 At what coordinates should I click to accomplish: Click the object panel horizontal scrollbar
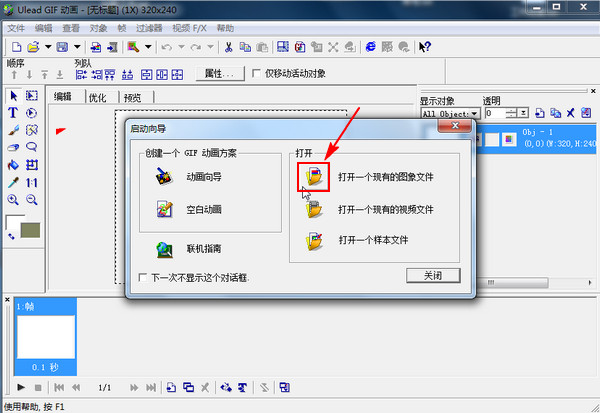pos(514,282)
